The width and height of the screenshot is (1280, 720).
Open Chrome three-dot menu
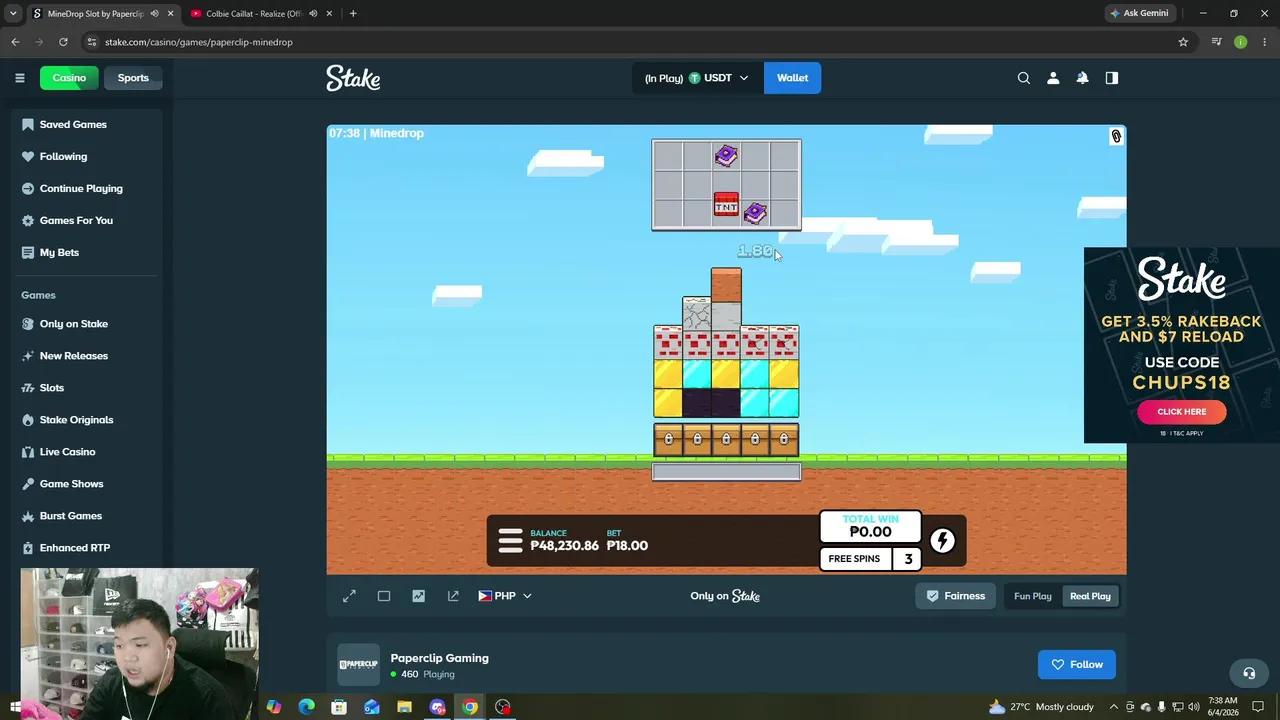coord(1264,42)
